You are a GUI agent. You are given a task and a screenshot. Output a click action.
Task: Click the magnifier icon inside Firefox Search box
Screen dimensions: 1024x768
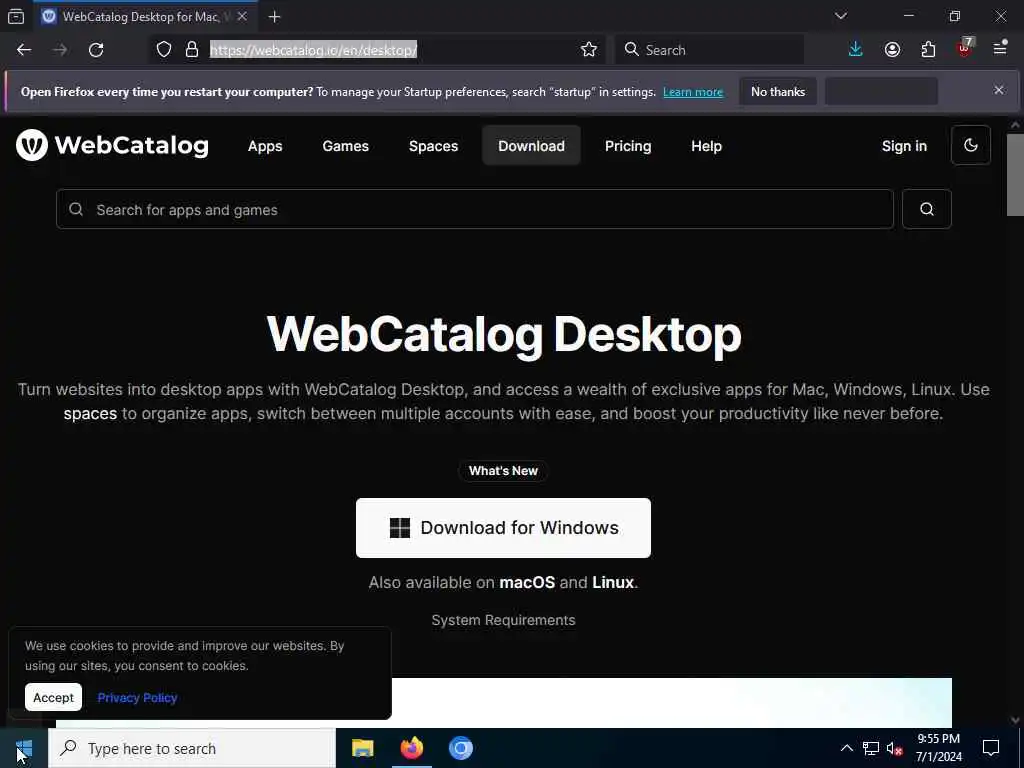point(631,50)
